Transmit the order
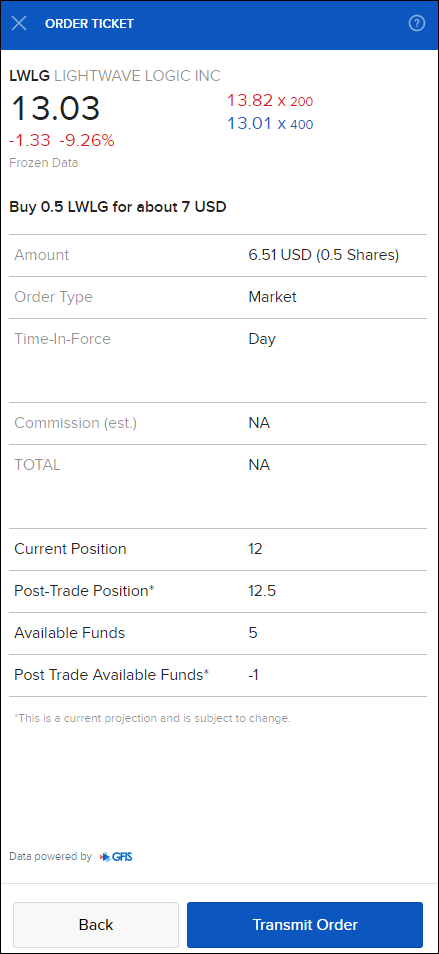The image size is (439, 954). coord(305,925)
